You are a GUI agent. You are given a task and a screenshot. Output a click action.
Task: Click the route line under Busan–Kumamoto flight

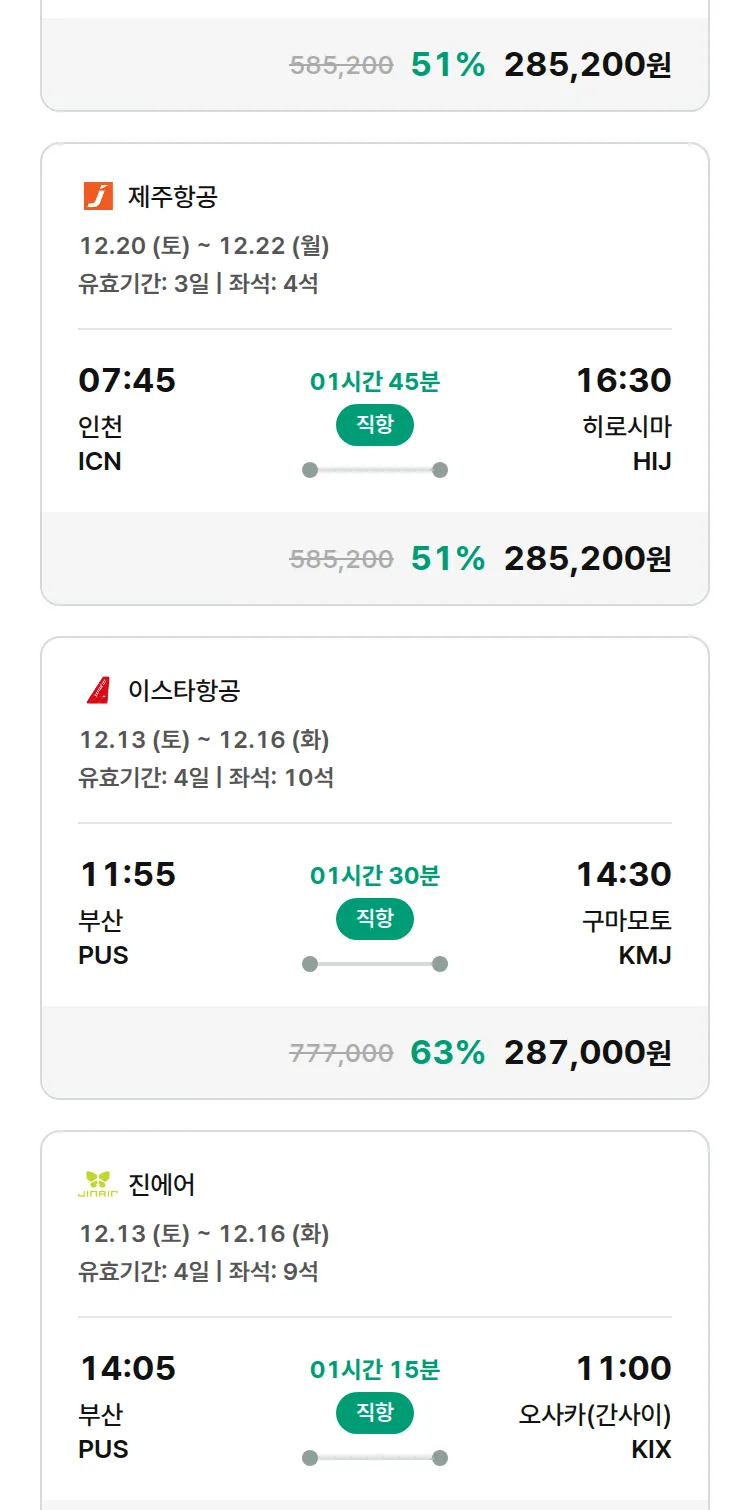click(x=375, y=964)
